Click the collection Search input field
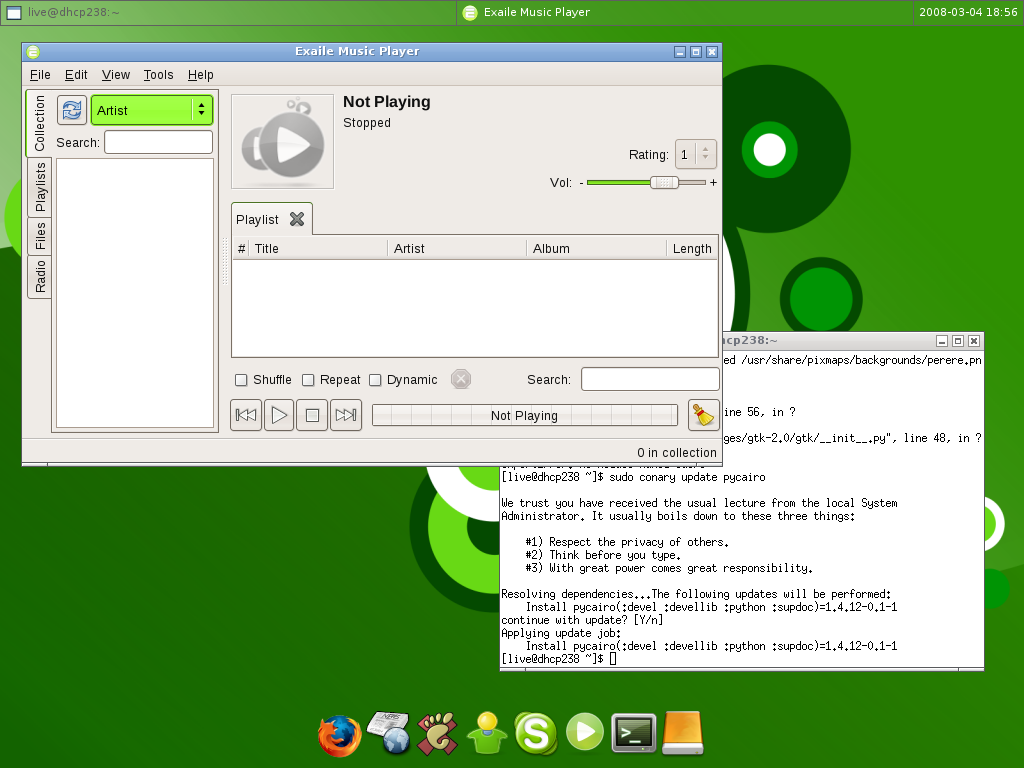 [x=158, y=143]
